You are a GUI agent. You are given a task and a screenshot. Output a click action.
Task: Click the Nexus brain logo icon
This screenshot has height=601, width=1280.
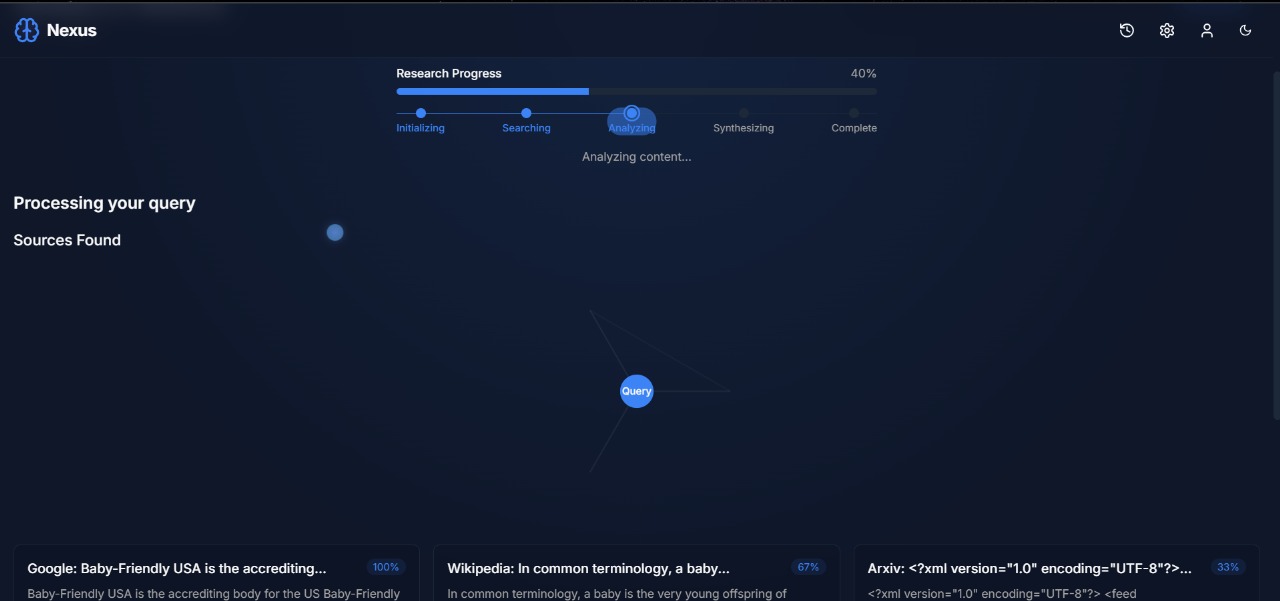[x=27, y=30]
